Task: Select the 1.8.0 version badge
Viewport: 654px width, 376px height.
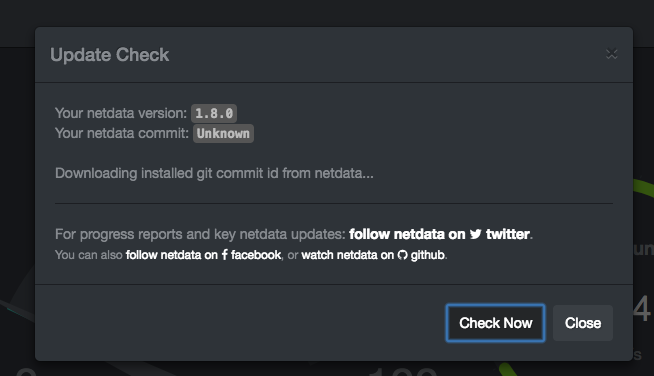Action: [214, 114]
